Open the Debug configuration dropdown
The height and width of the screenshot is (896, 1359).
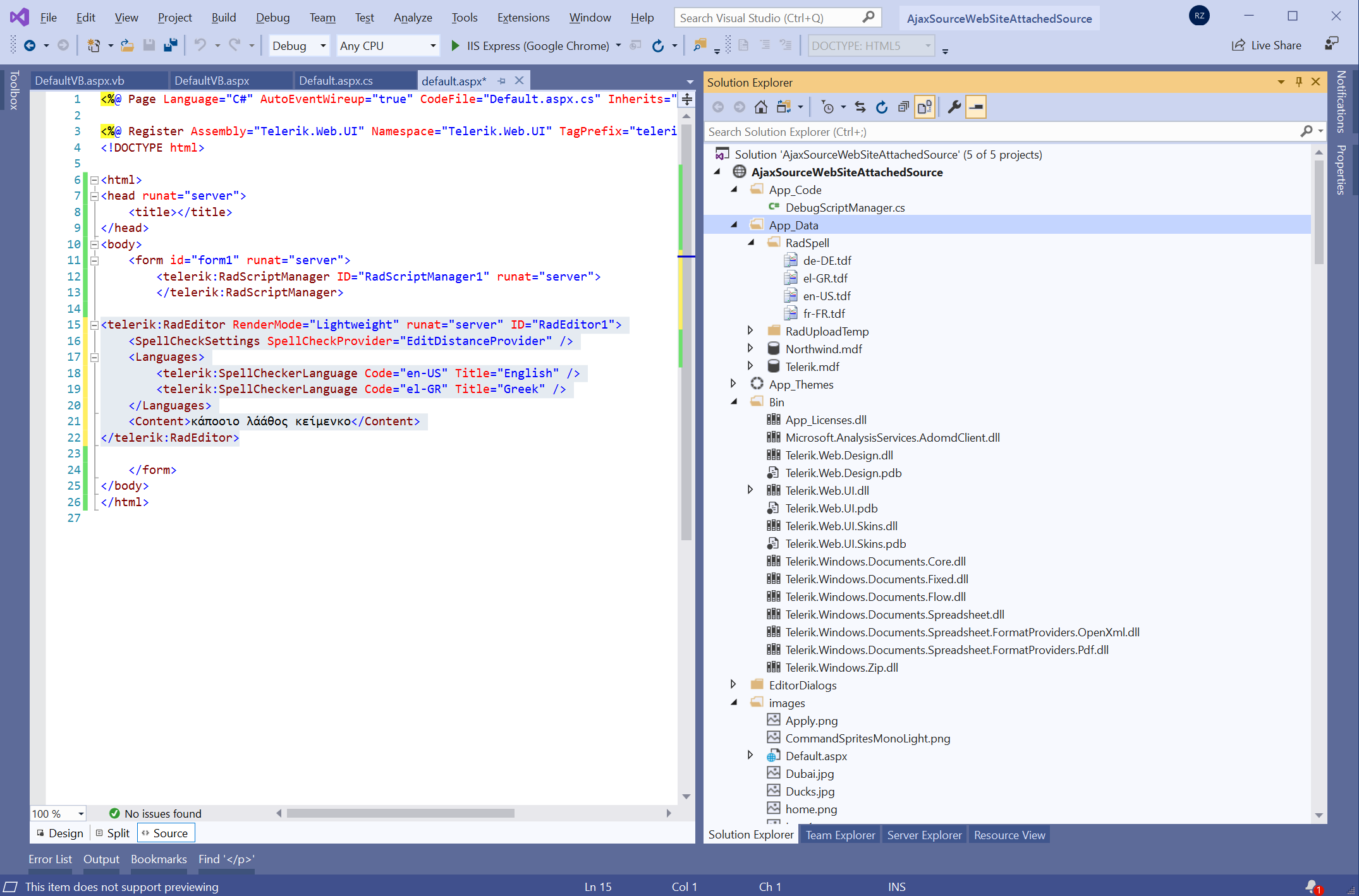(x=323, y=45)
